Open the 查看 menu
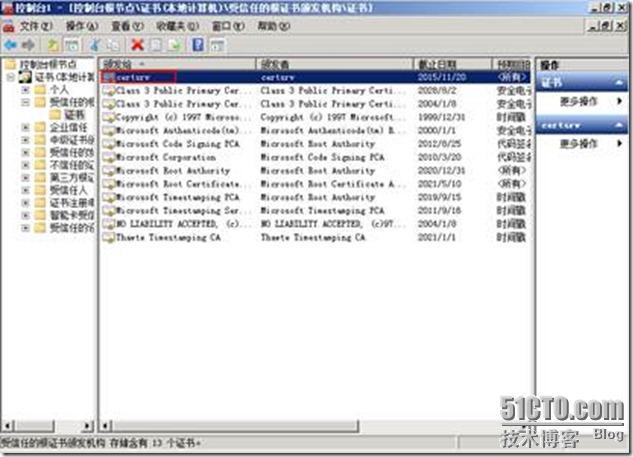 pos(127,26)
